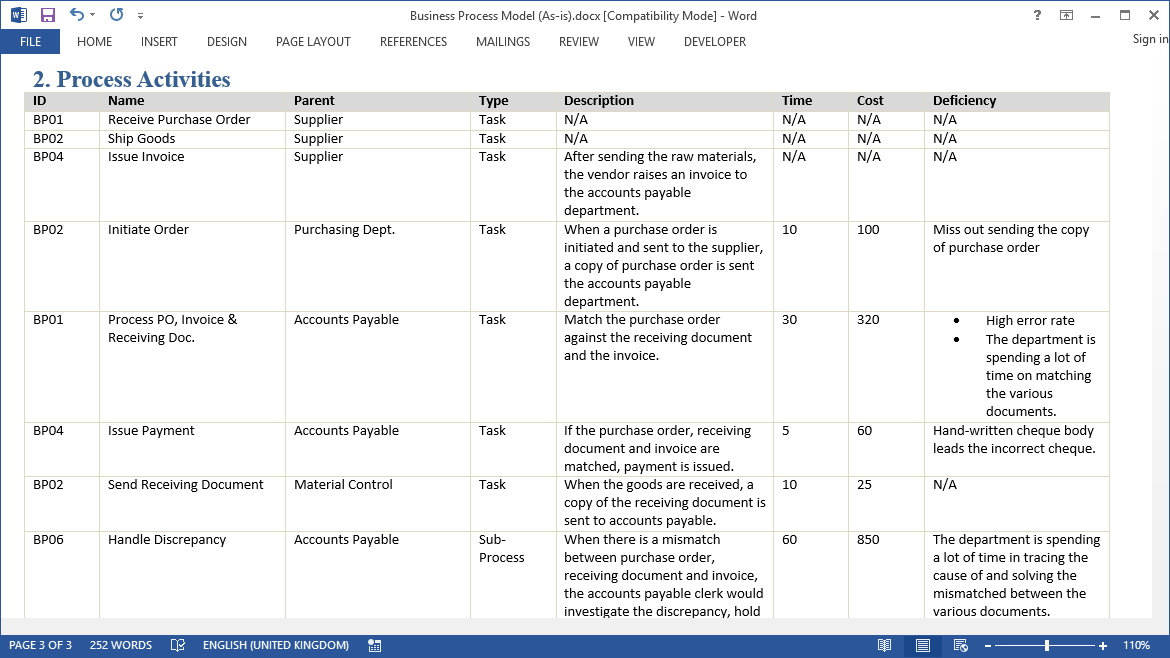Open the REFERENCES tab
Viewport: 1170px width, 658px height.
pyautogui.click(x=413, y=42)
